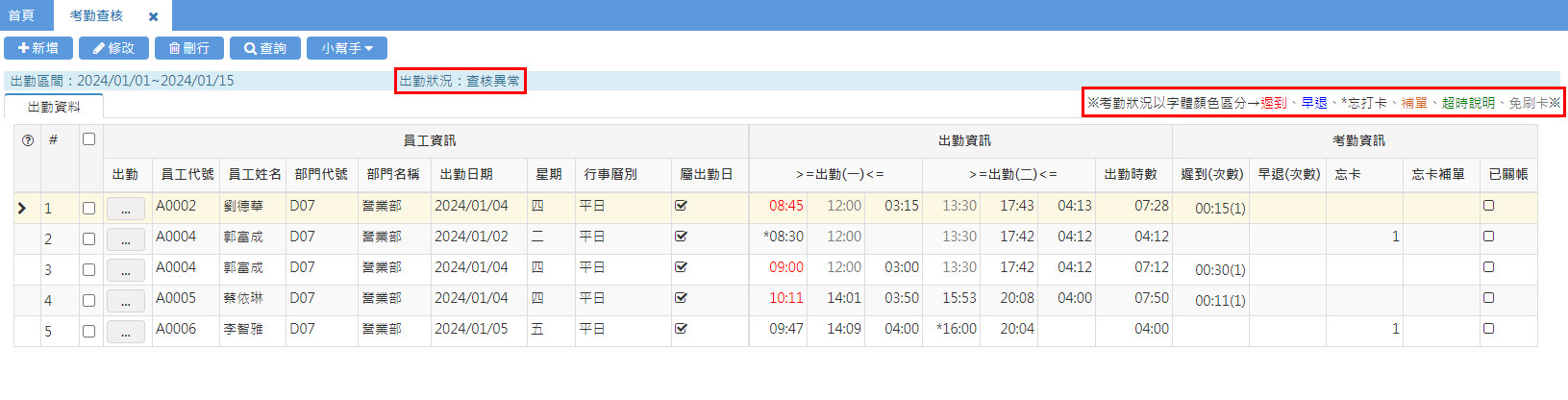Open the 小幫手 dropdown menu
The width and height of the screenshot is (1568, 400).
click(x=347, y=48)
